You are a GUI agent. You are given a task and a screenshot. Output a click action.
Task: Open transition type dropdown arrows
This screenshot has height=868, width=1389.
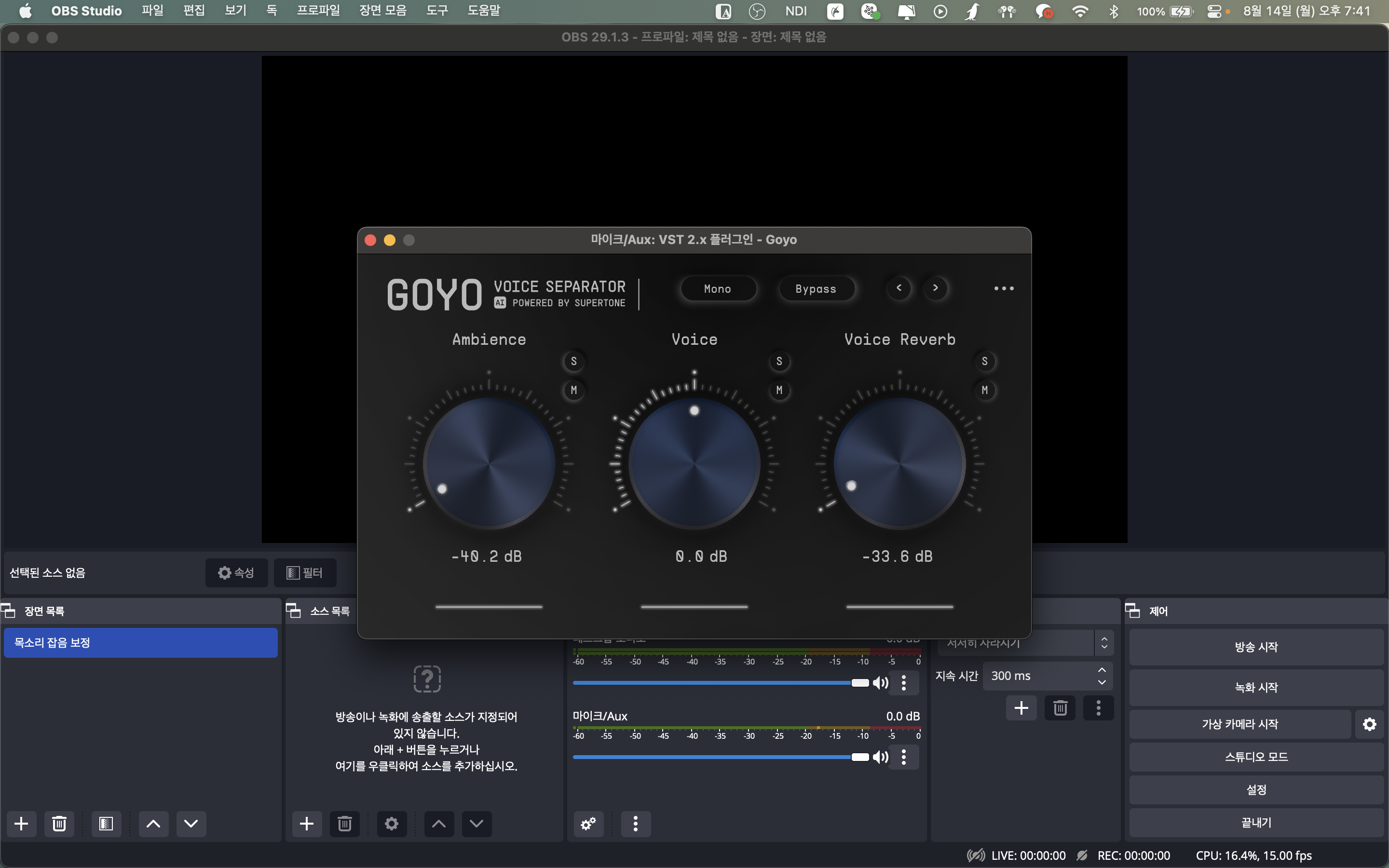click(x=1104, y=643)
